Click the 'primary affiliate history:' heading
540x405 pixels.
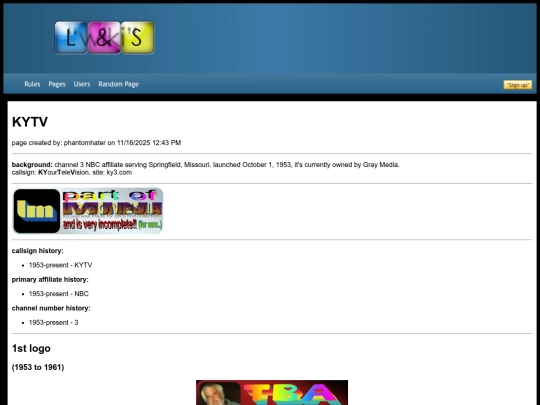click(x=50, y=280)
